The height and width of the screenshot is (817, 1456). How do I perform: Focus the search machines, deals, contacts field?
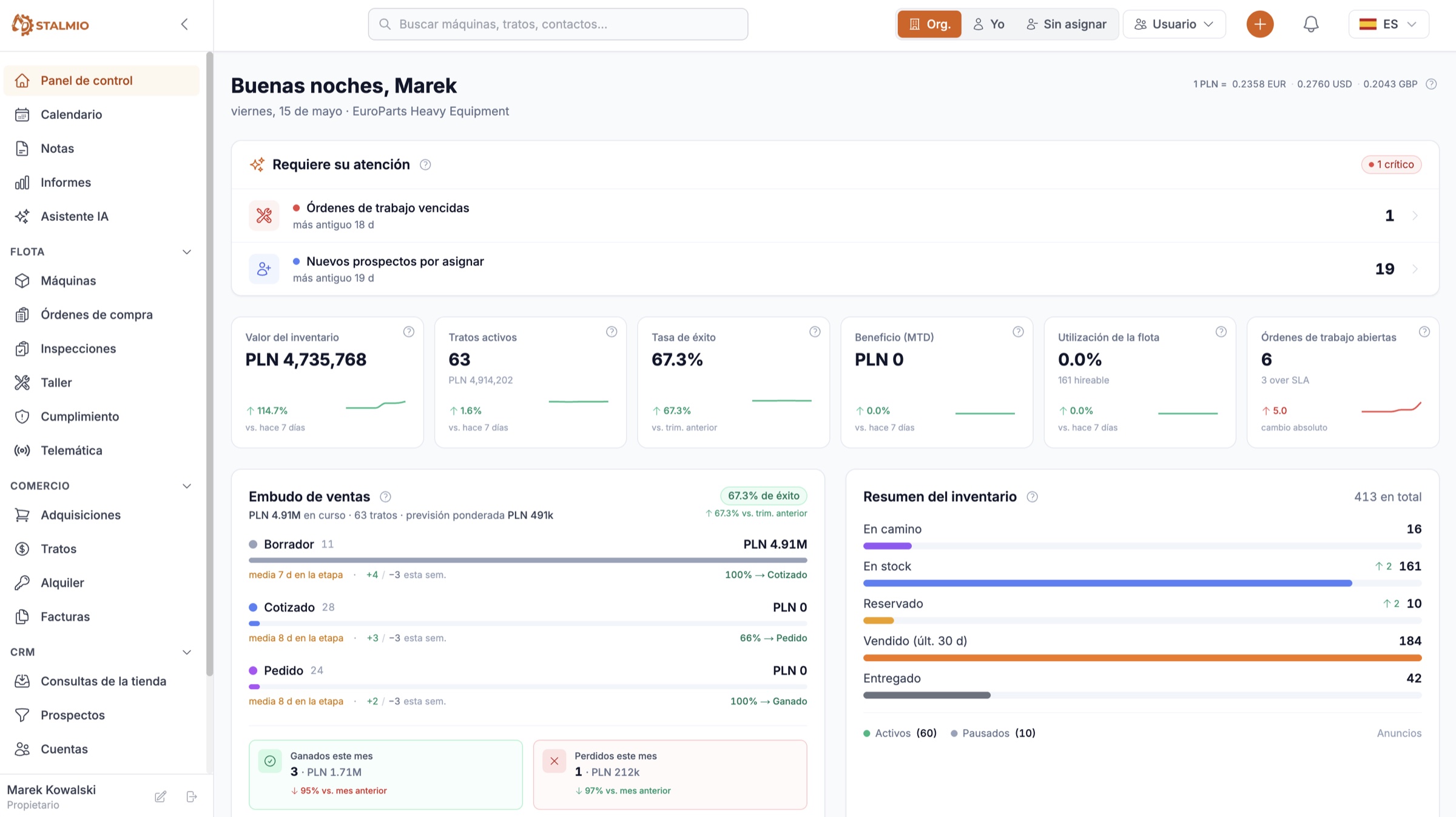coord(558,24)
